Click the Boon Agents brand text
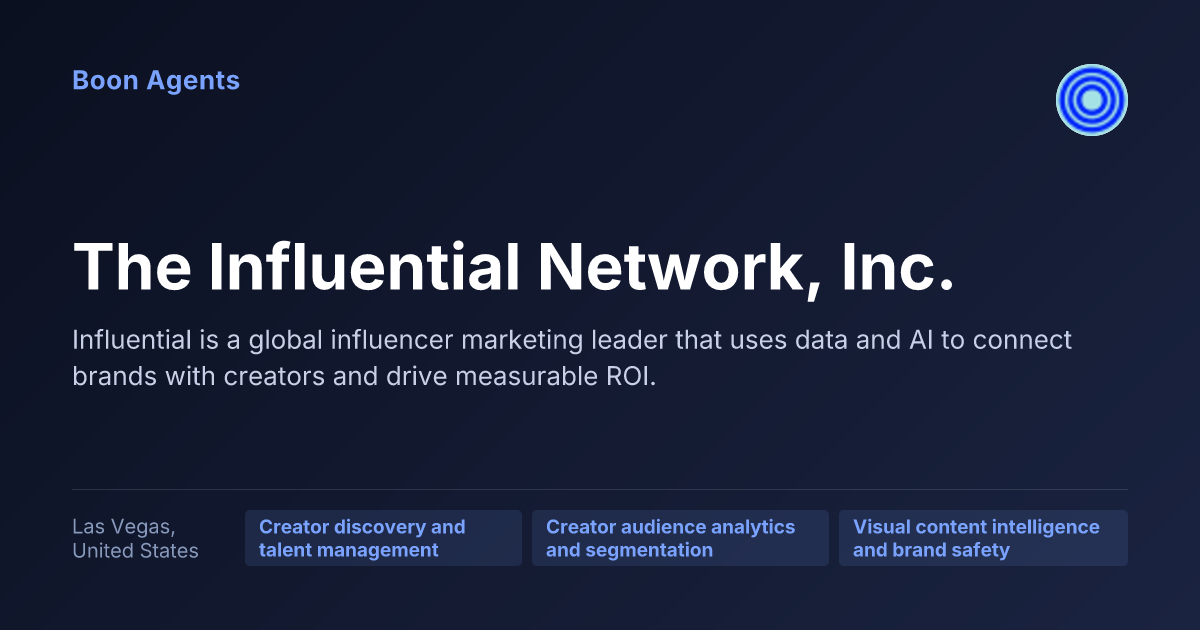This screenshot has width=1200, height=630. coord(156,81)
